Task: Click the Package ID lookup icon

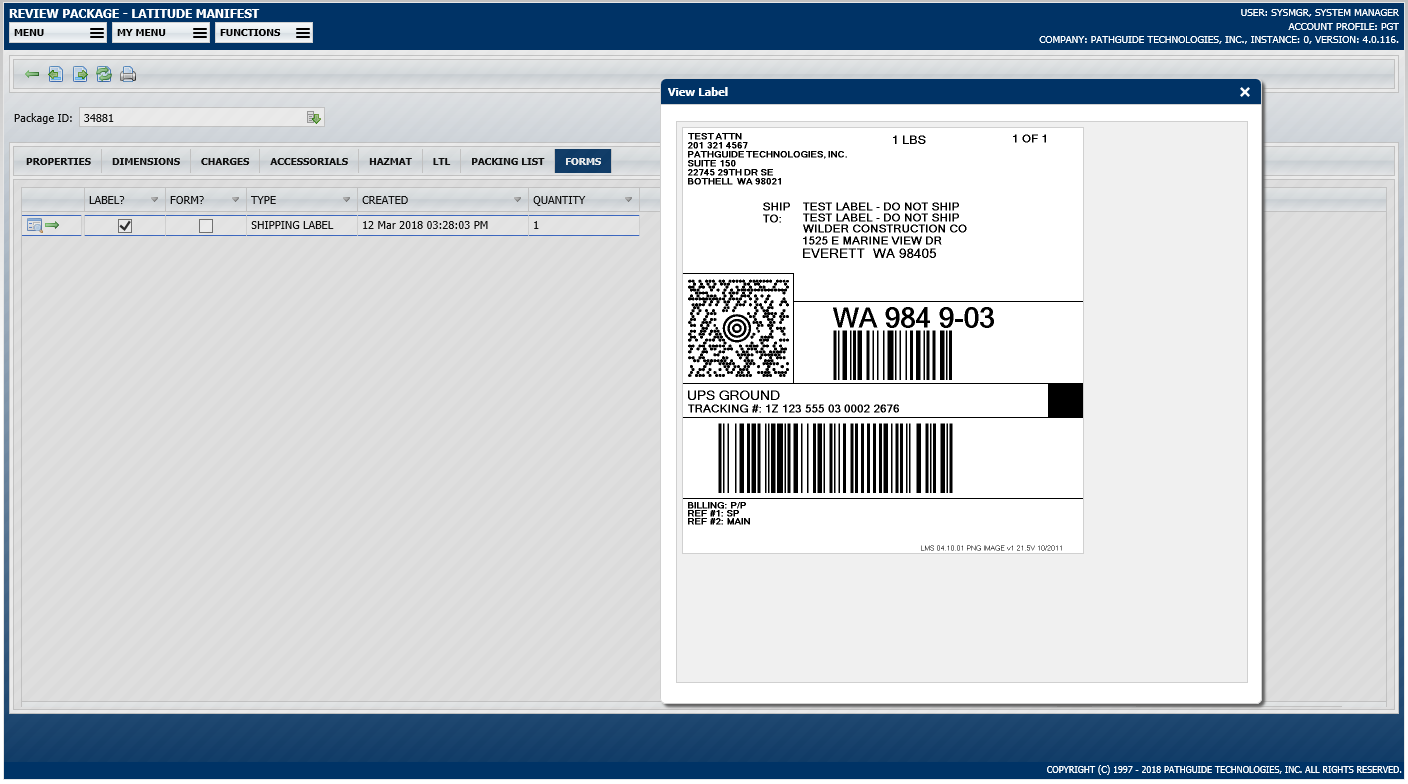Action: (x=314, y=117)
